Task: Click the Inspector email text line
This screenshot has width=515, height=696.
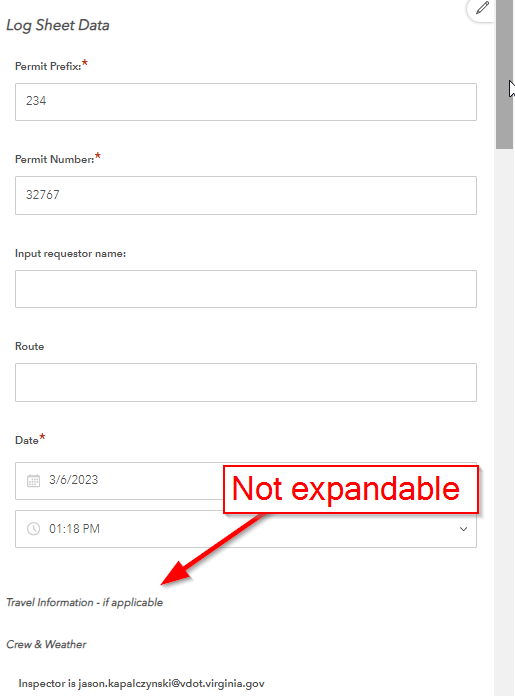Action: [142, 684]
